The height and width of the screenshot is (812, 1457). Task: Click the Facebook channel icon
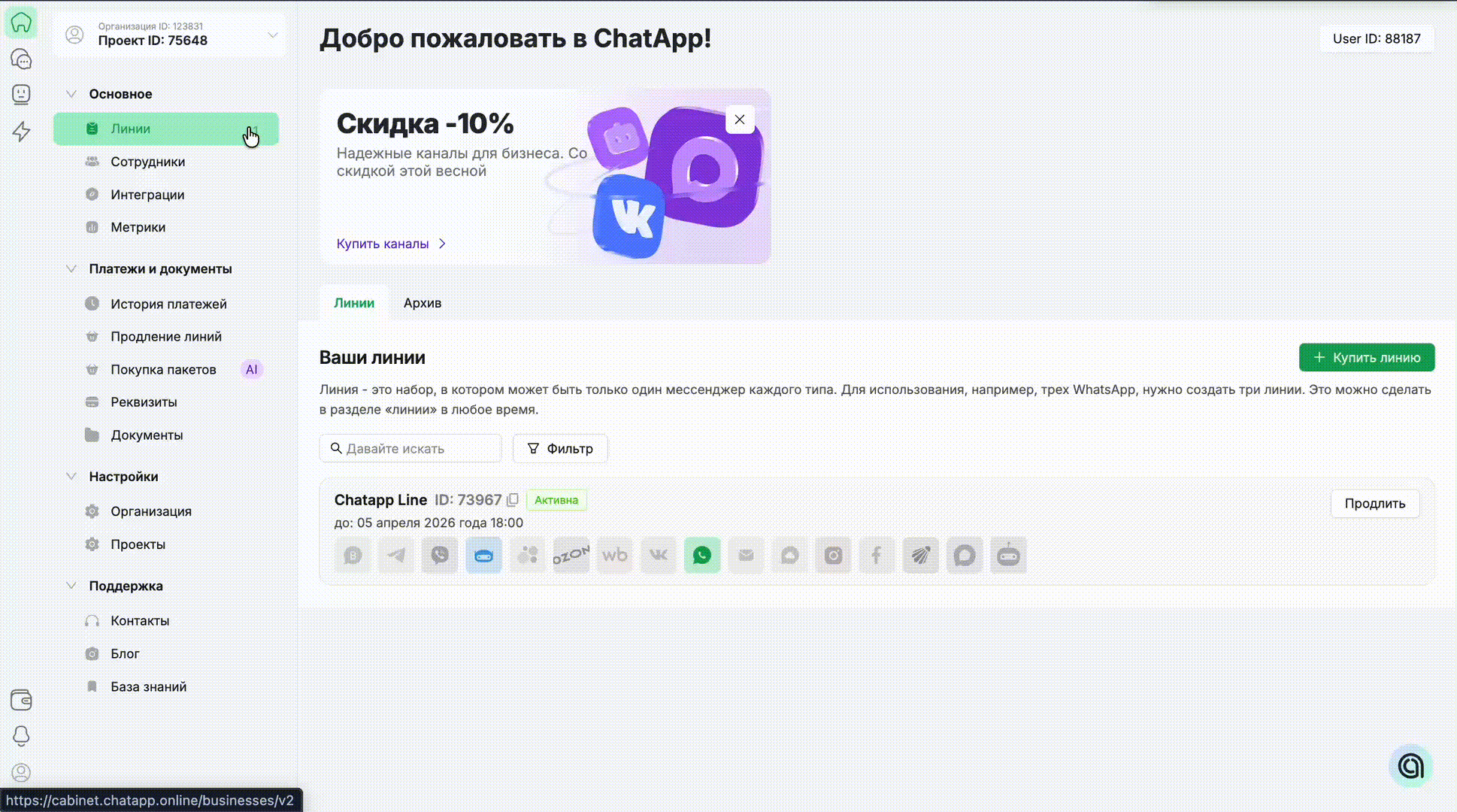[x=877, y=556]
